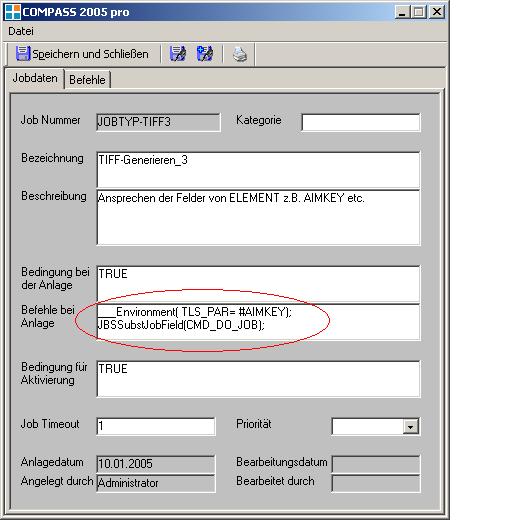This screenshot has height=520, width=512.
Task: Open the Priorität dropdown arrow
Action: [x=411, y=427]
